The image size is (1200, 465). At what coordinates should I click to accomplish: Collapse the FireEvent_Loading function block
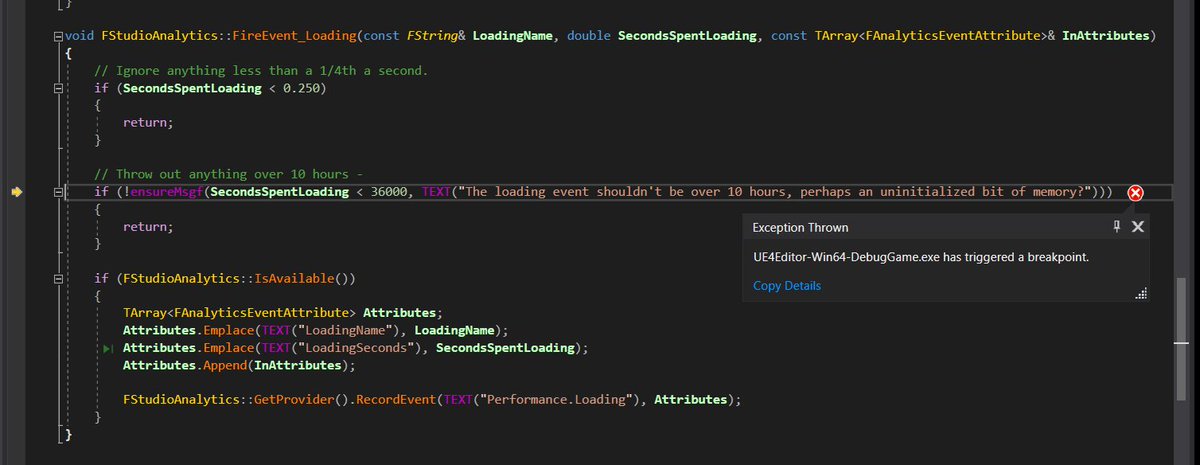pos(59,37)
